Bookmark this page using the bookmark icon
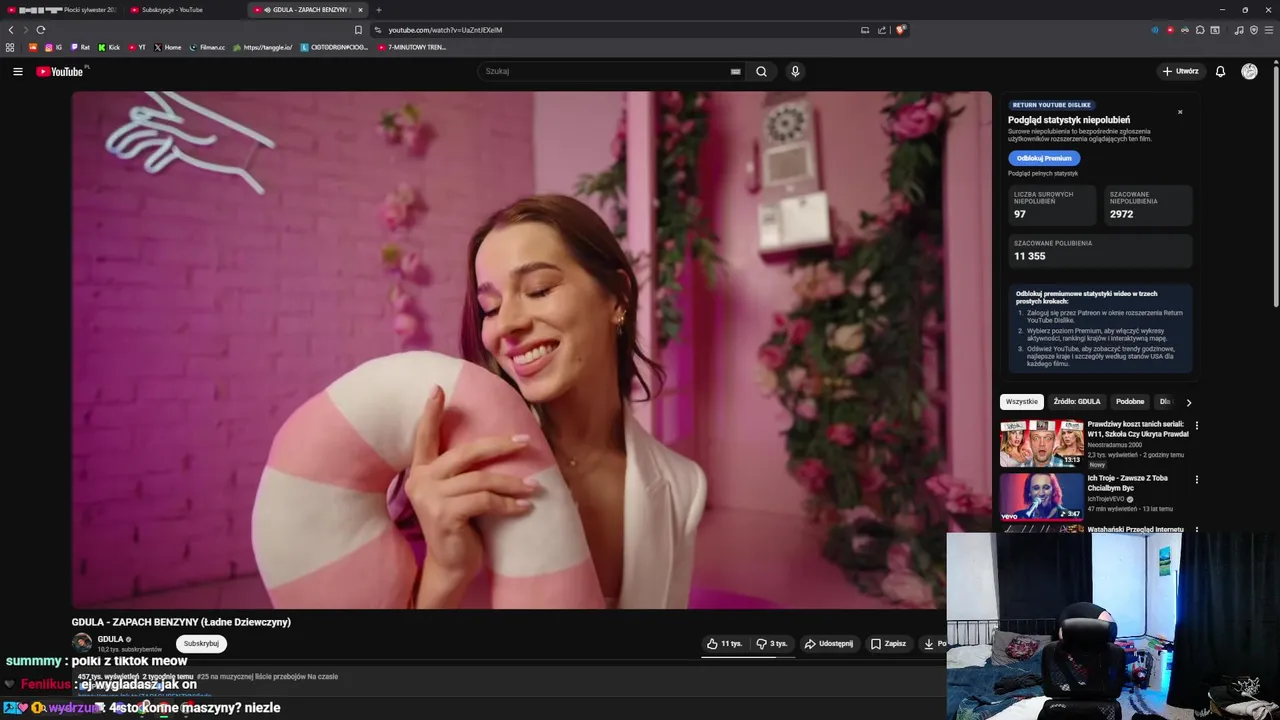 358,30
